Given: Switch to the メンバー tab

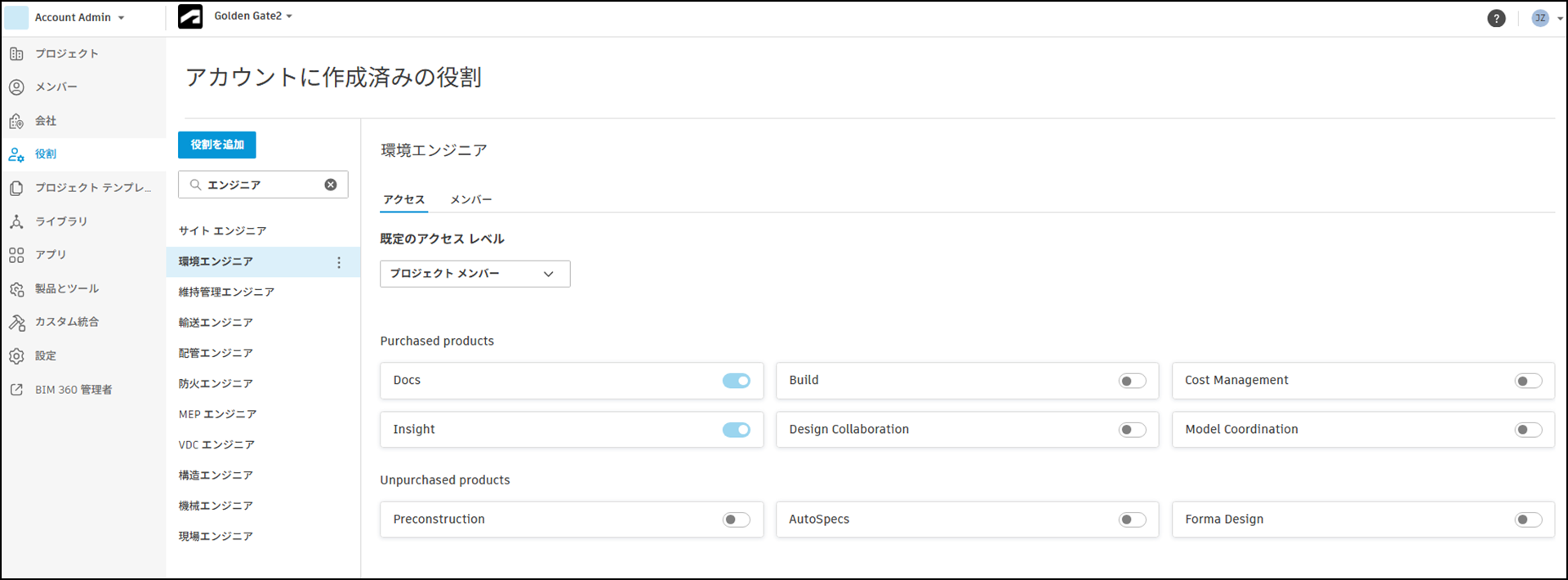Looking at the screenshot, I should [x=471, y=199].
